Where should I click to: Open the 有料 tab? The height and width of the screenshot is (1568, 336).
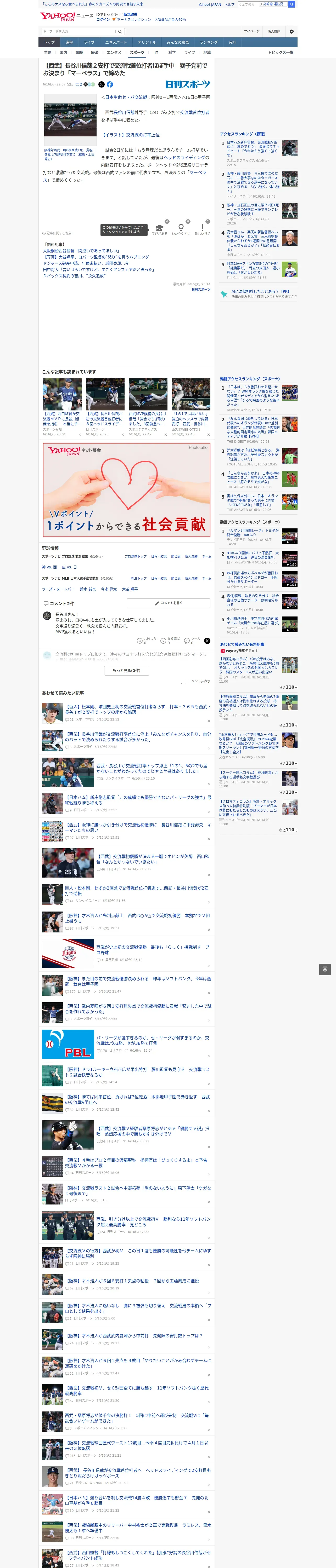click(x=232, y=42)
